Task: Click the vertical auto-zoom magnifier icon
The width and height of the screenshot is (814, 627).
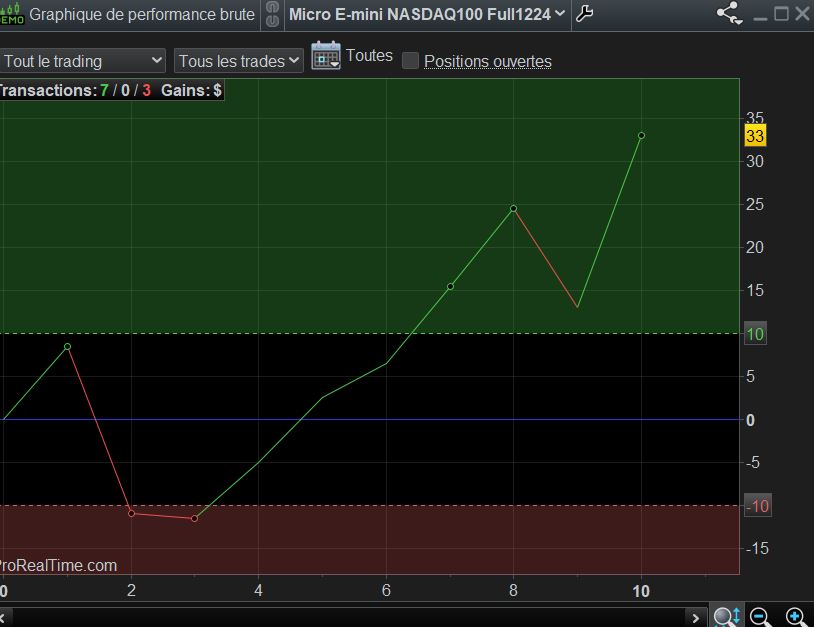Action: pyautogui.click(x=726, y=617)
